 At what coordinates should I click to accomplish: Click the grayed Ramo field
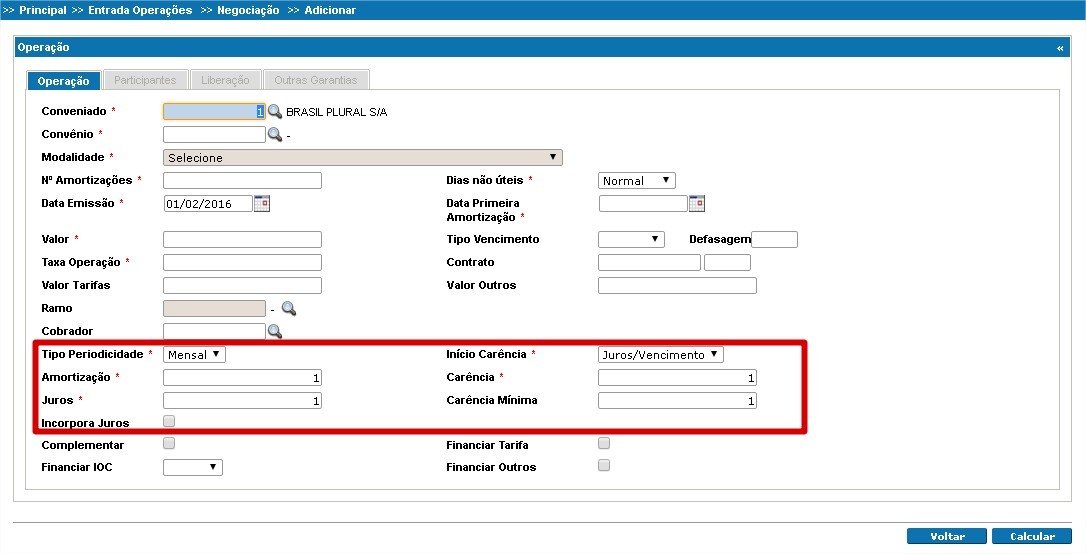click(214, 309)
